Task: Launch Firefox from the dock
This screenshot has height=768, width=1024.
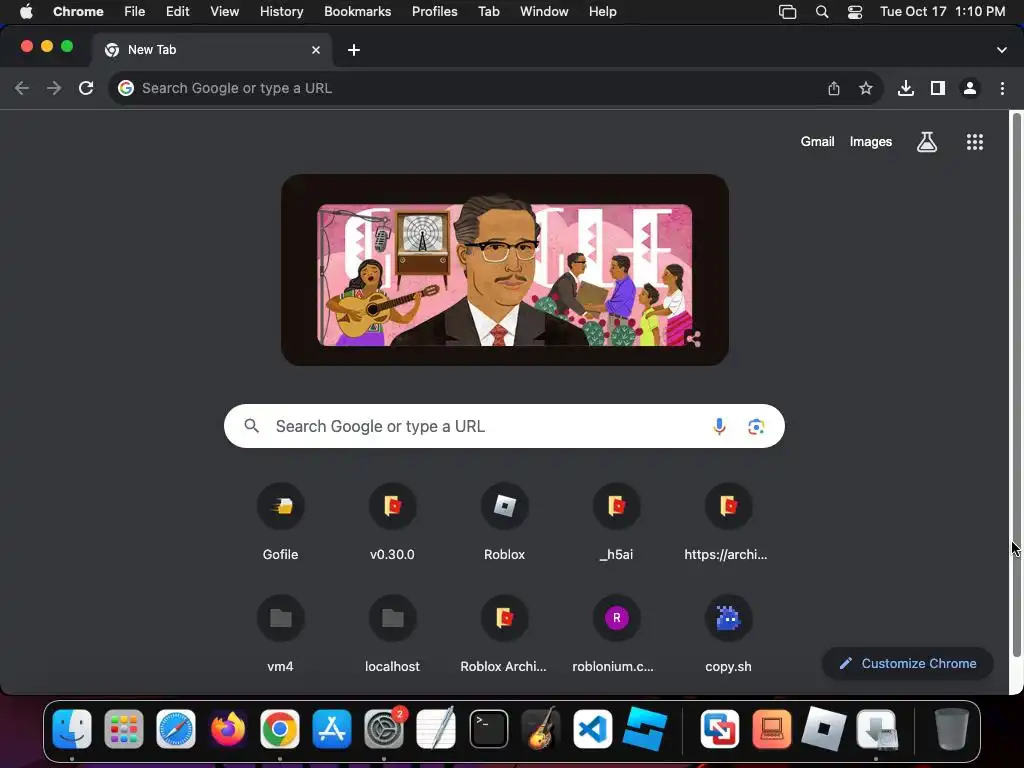Action: pos(228,729)
